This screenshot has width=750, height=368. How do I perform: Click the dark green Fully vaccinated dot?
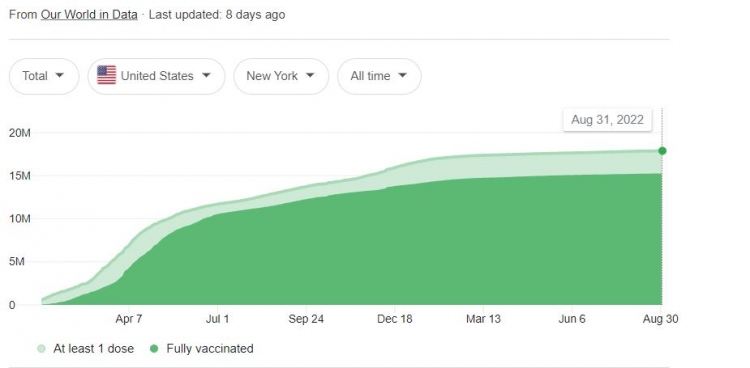[154, 349]
